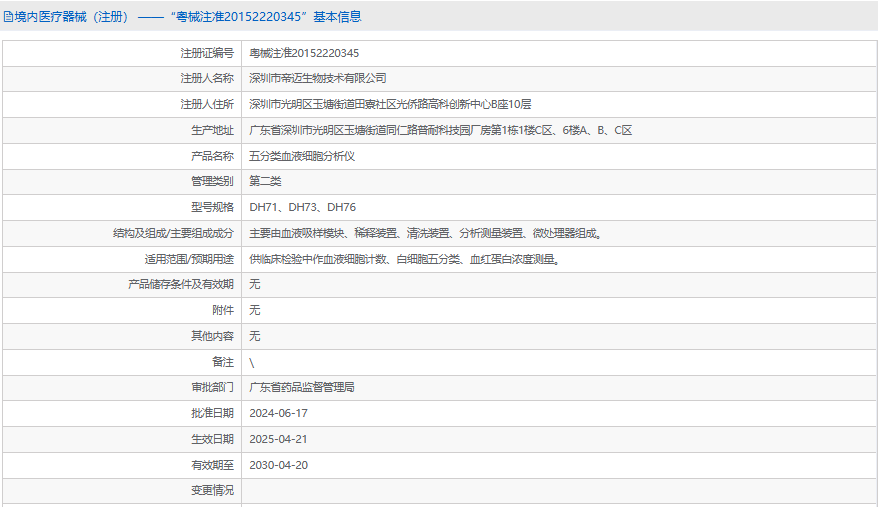The image size is (878, 507).
Task: Click the label 结构及组成/主要组成成分
Action: (x=173, y=234)
